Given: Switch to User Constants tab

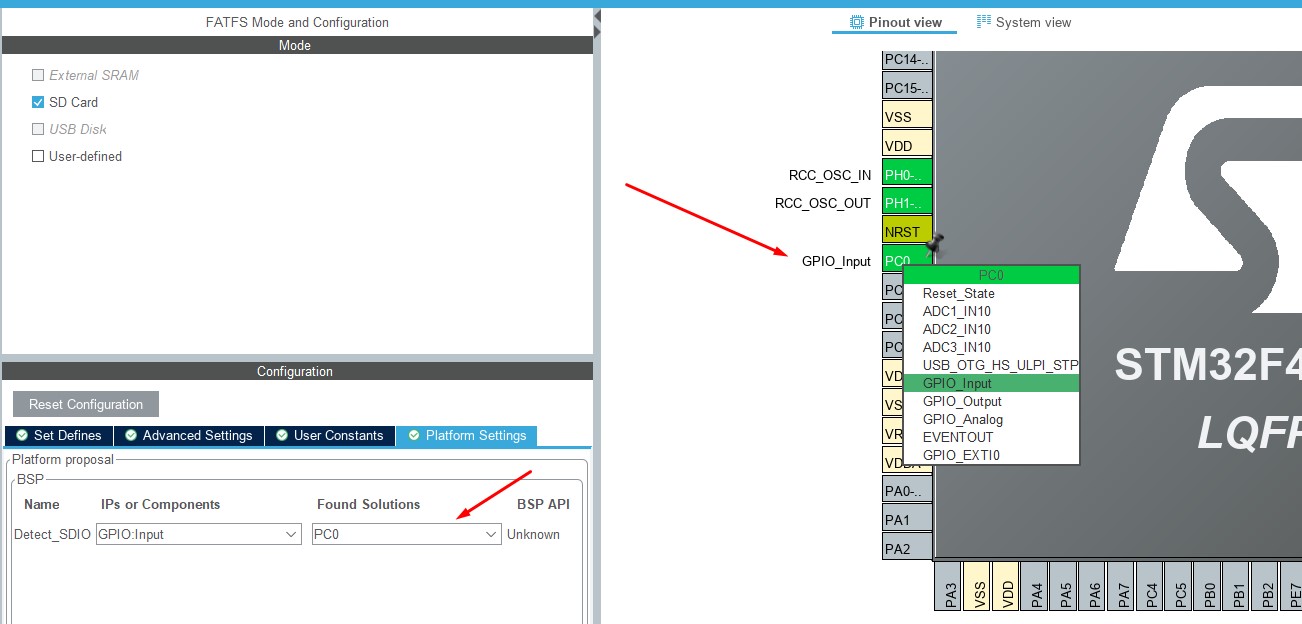Looking at the screenshot, I should [x=330, y=436].
